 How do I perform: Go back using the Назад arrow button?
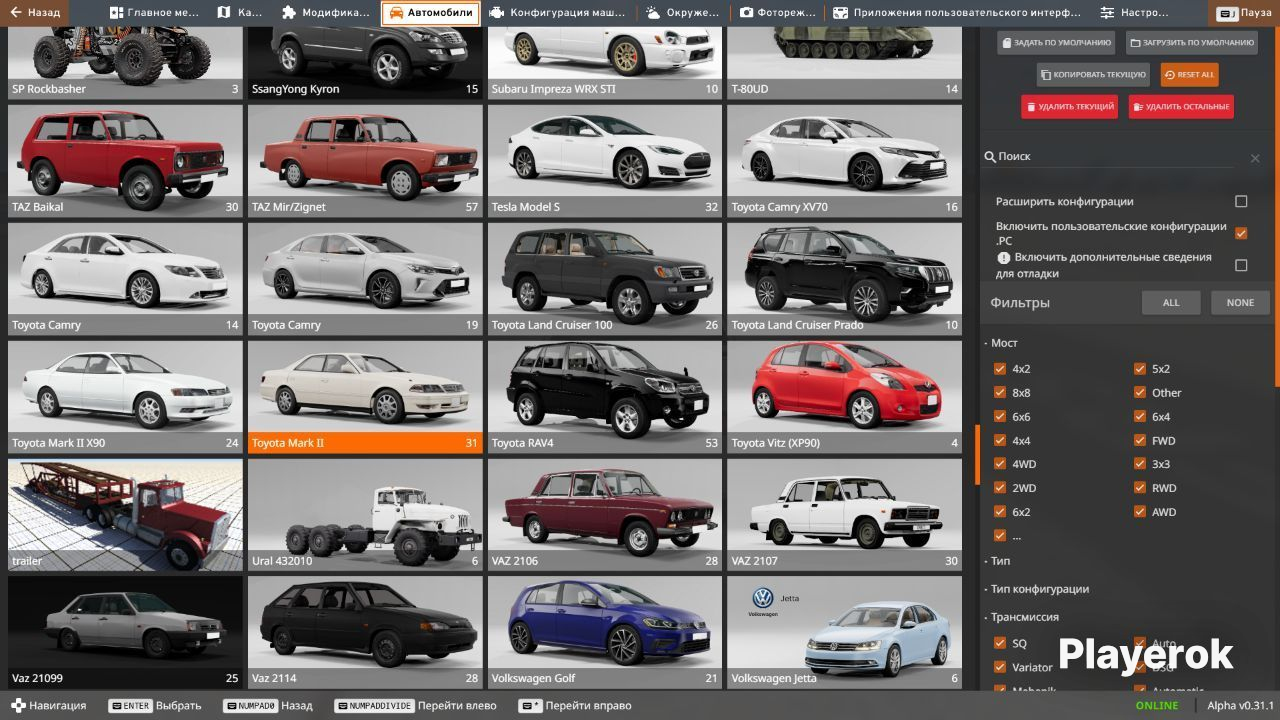pyautogui.click(x=35, y=13)
